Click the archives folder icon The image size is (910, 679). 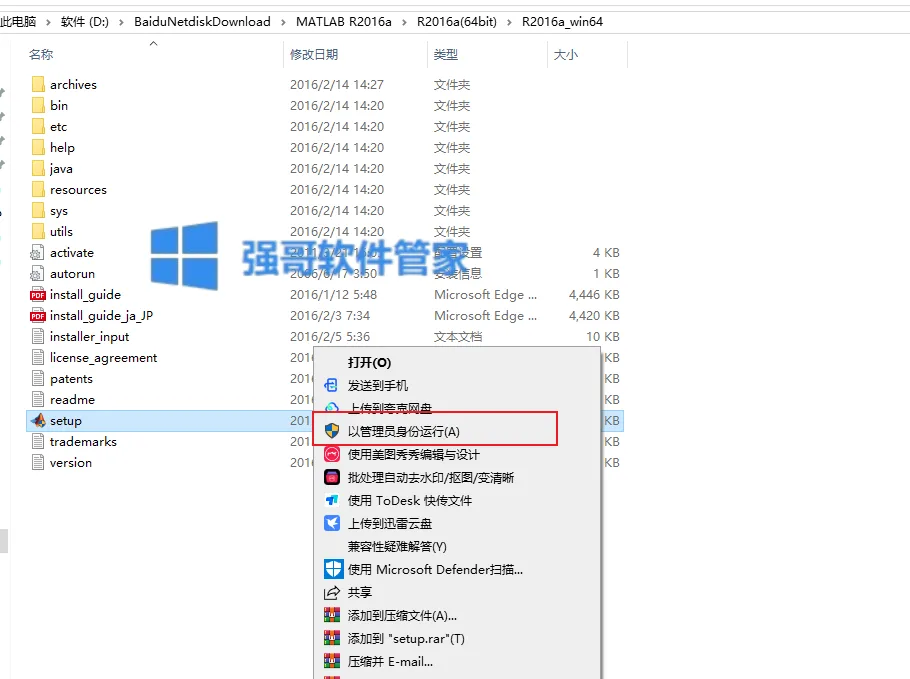point(38,85)
